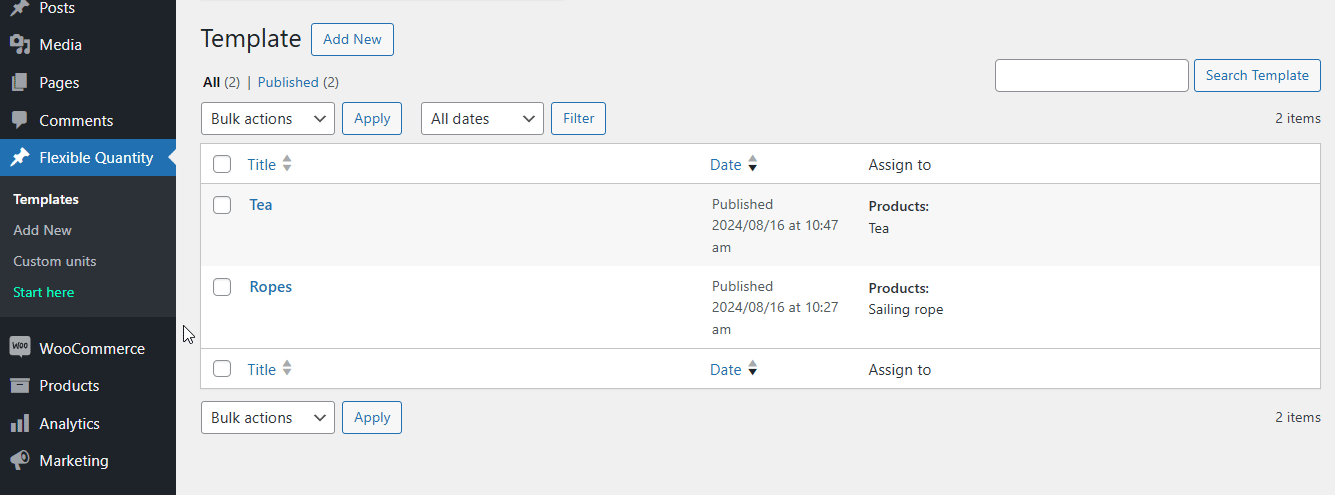Open the Ropes template link
Image resolution: width=1335 pixels, height=495 pixels.
(x=271, y=287)
